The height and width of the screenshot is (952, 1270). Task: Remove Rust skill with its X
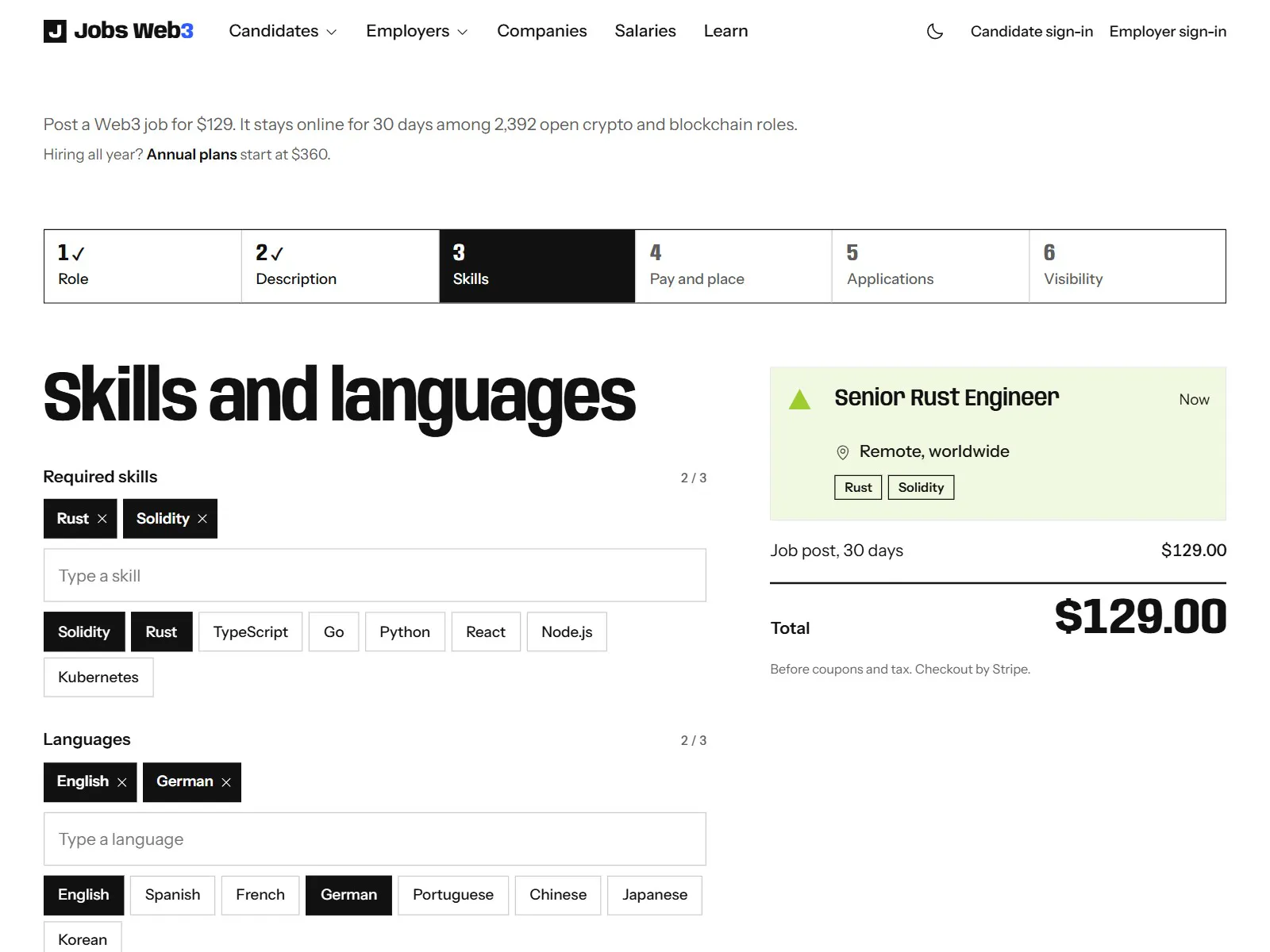[102, 519]
